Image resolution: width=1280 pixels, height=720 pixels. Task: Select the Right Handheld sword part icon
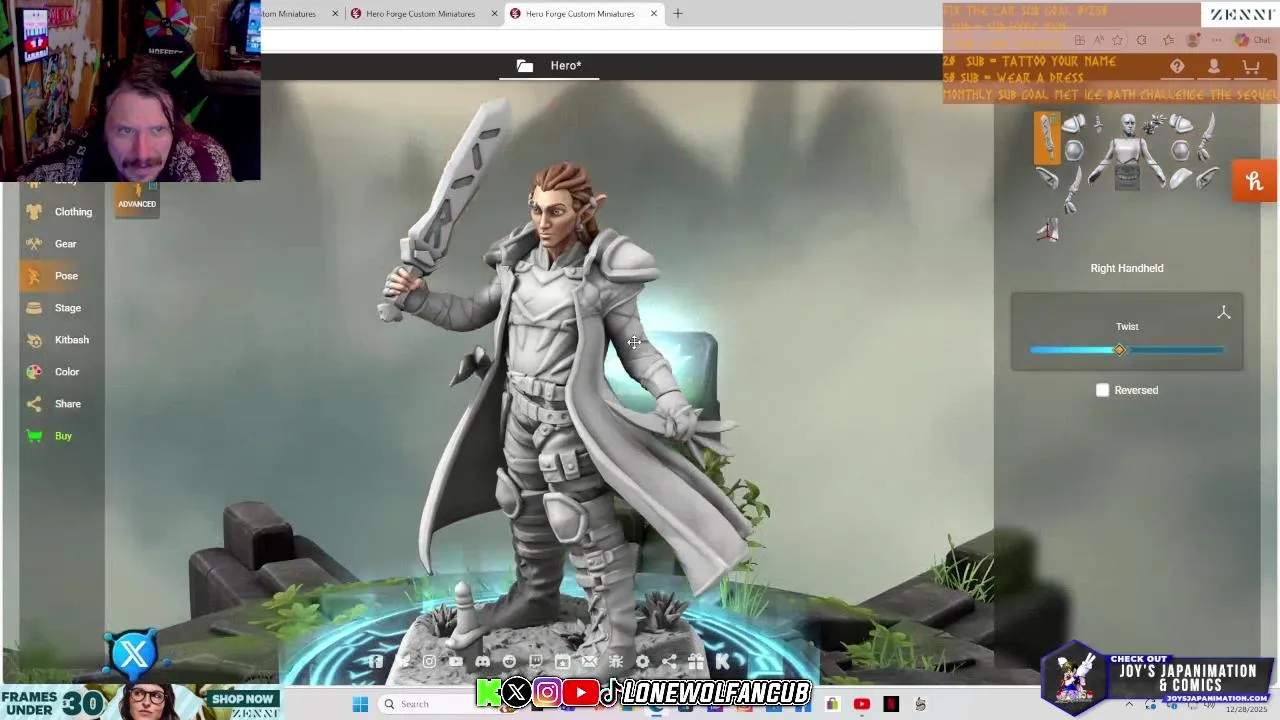click(1046, 138)
